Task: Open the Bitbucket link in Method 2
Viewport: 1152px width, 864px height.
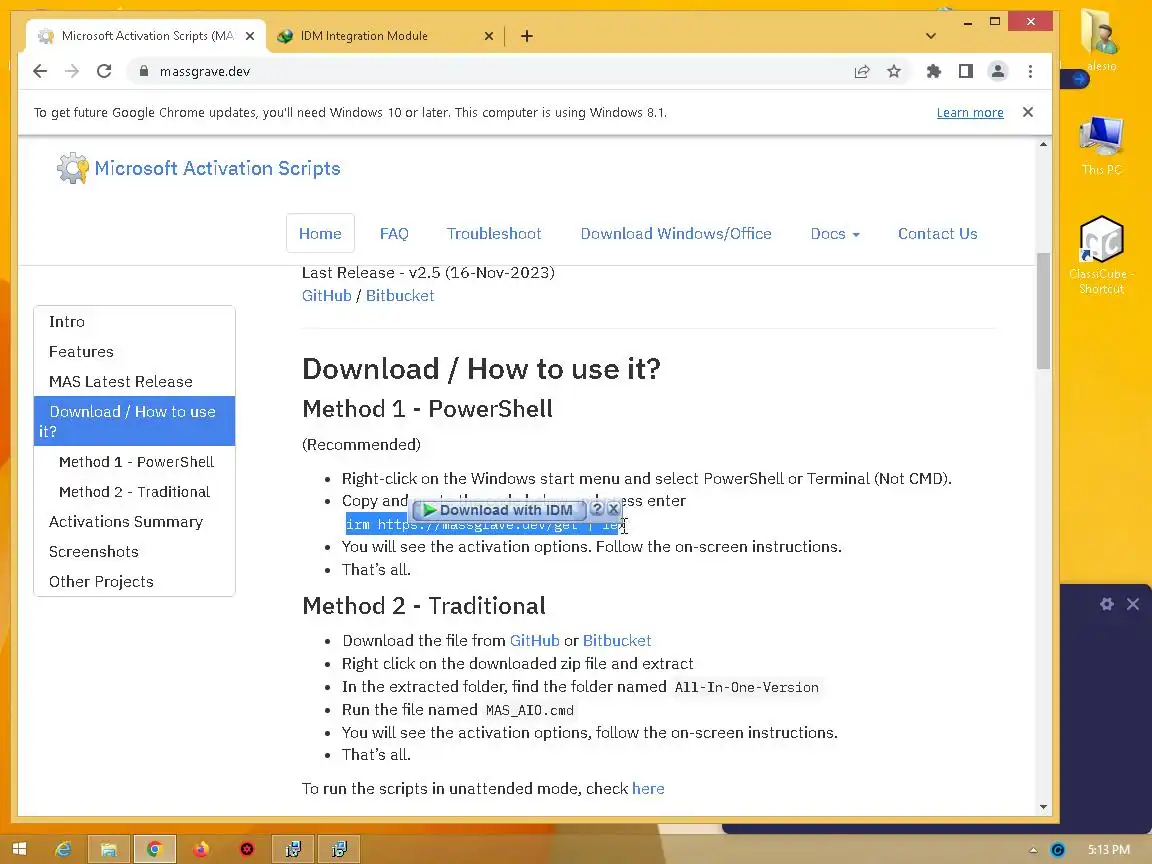Action: pos(617,641)
